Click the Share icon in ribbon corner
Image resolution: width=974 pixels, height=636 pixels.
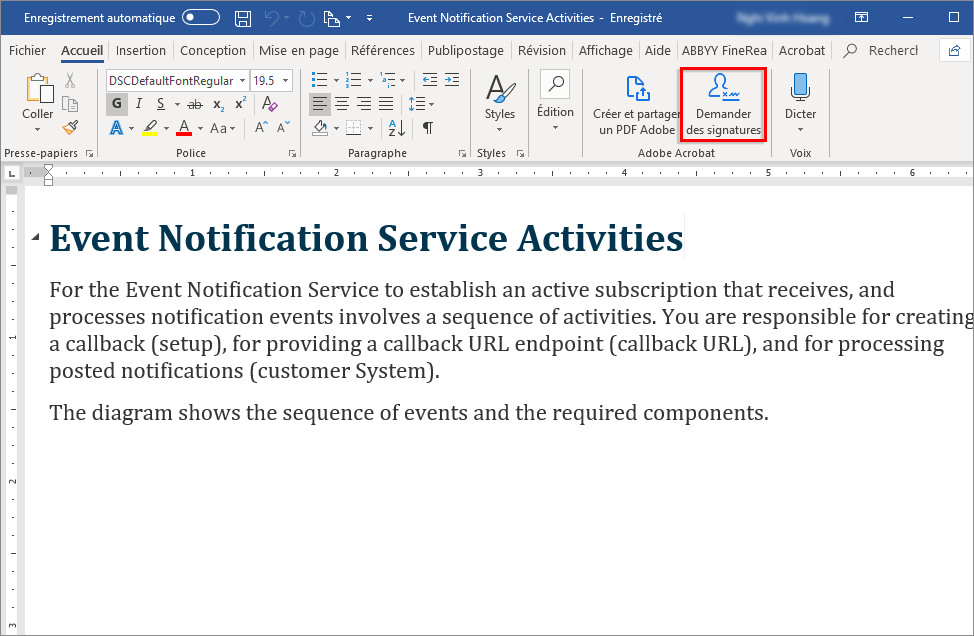click(x=955, y=50)
